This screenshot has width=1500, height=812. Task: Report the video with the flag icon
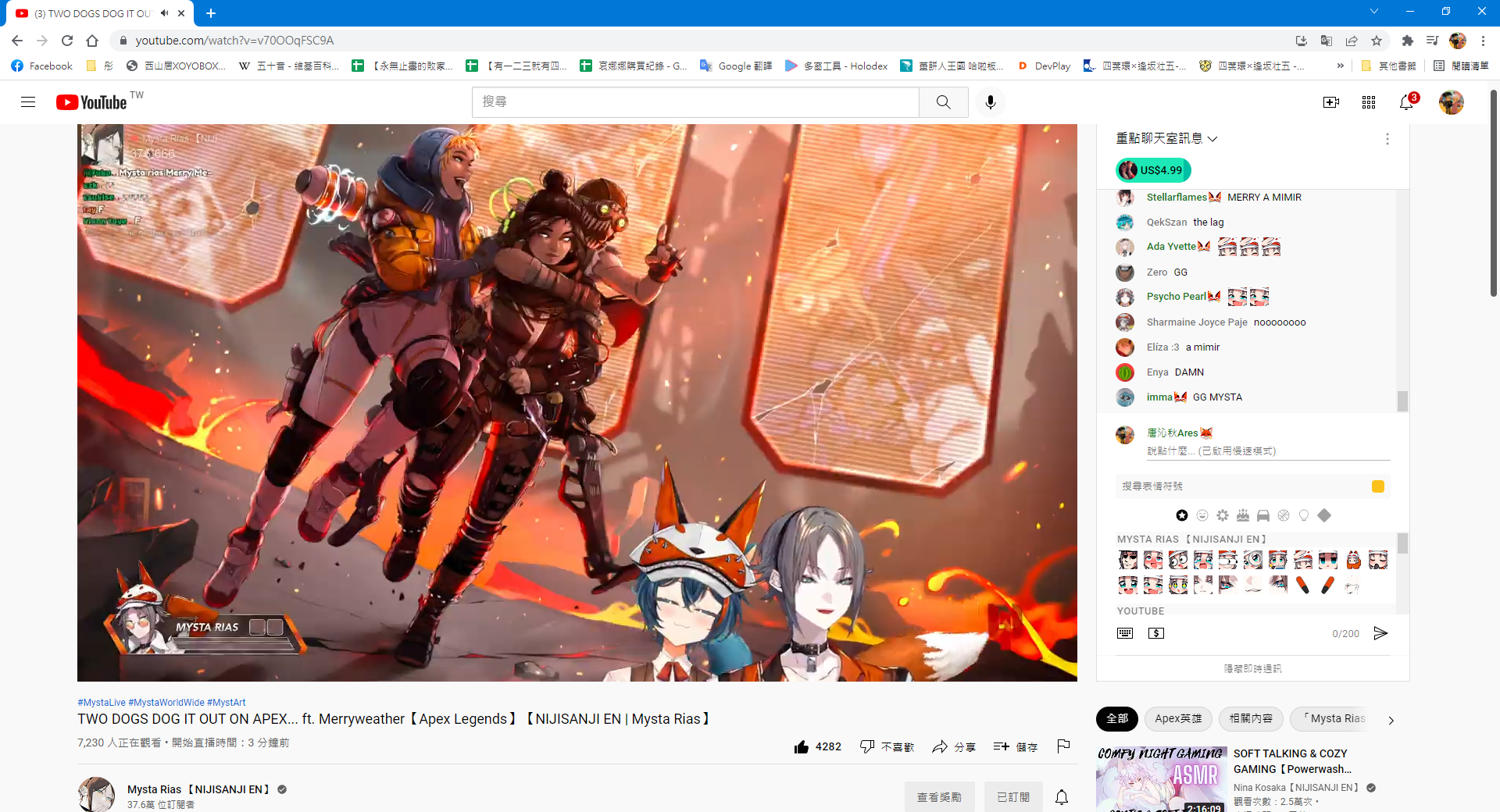click(1063, 746)
